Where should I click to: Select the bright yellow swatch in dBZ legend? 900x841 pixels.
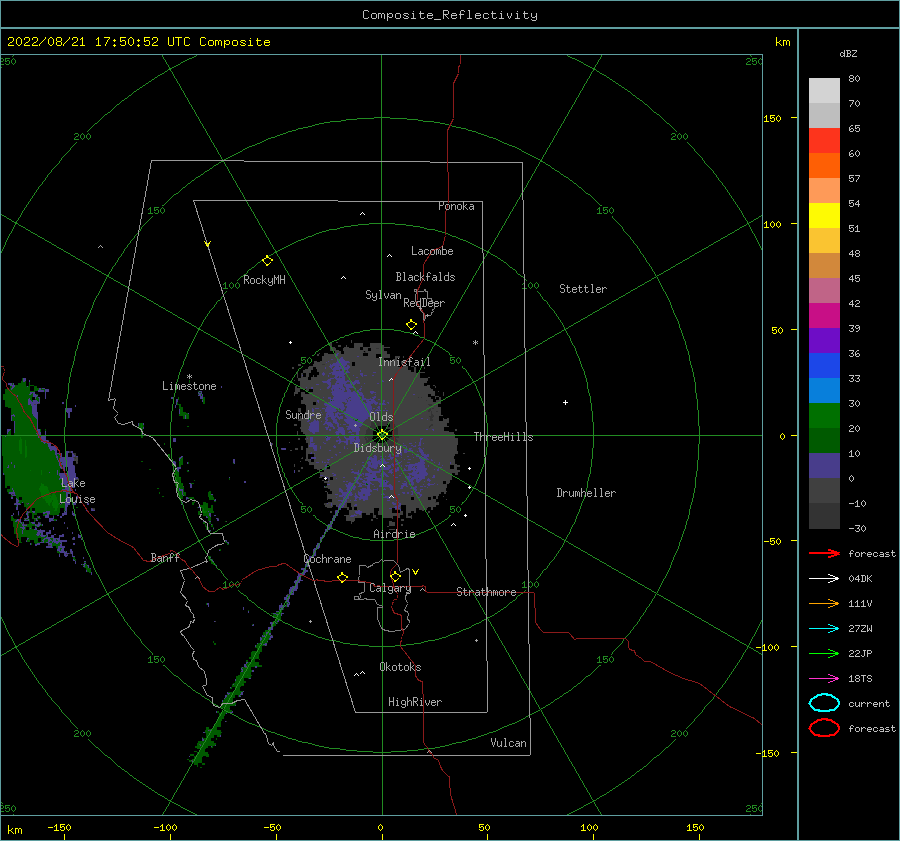pyautogui.click(x=824, y=215)
